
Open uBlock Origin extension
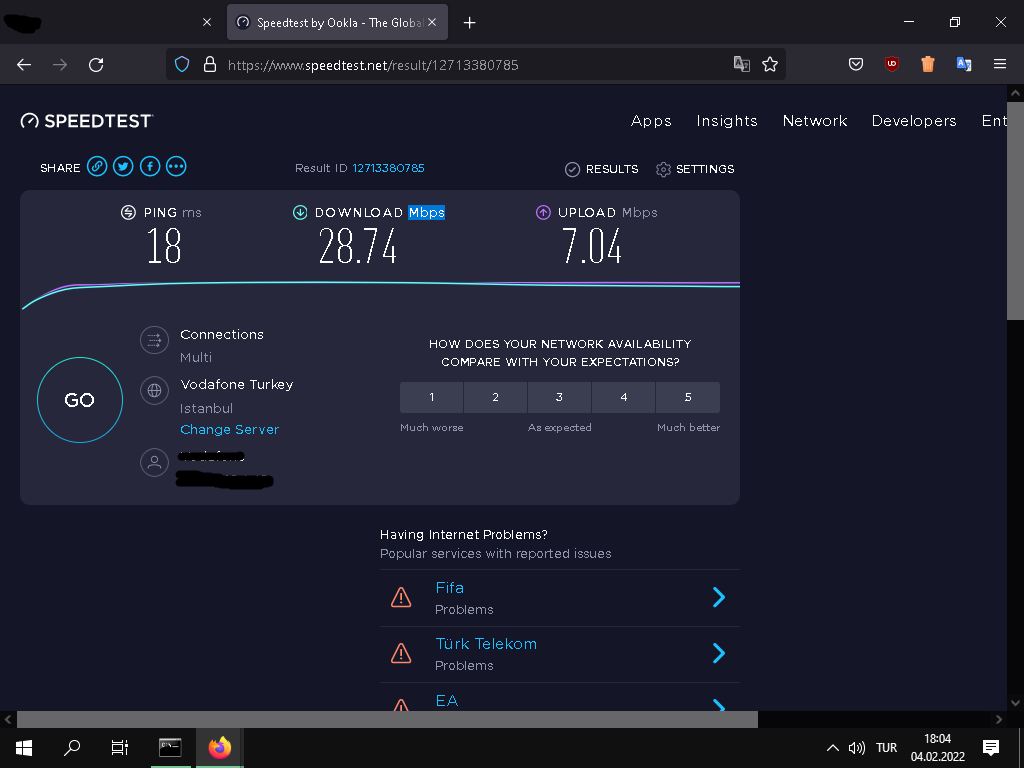(891, 64)
